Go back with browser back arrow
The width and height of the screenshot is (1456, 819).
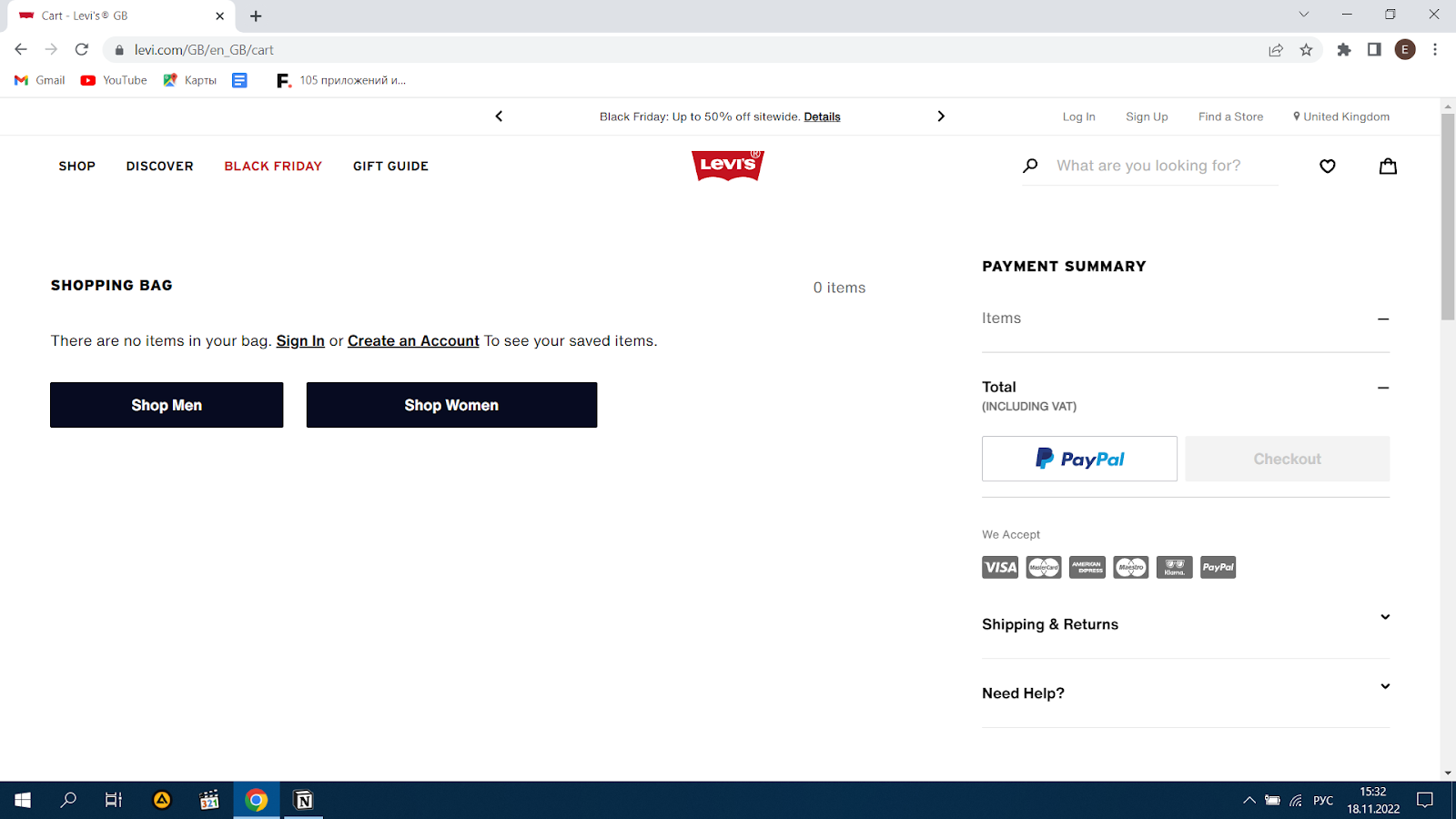tap(21, 49)
